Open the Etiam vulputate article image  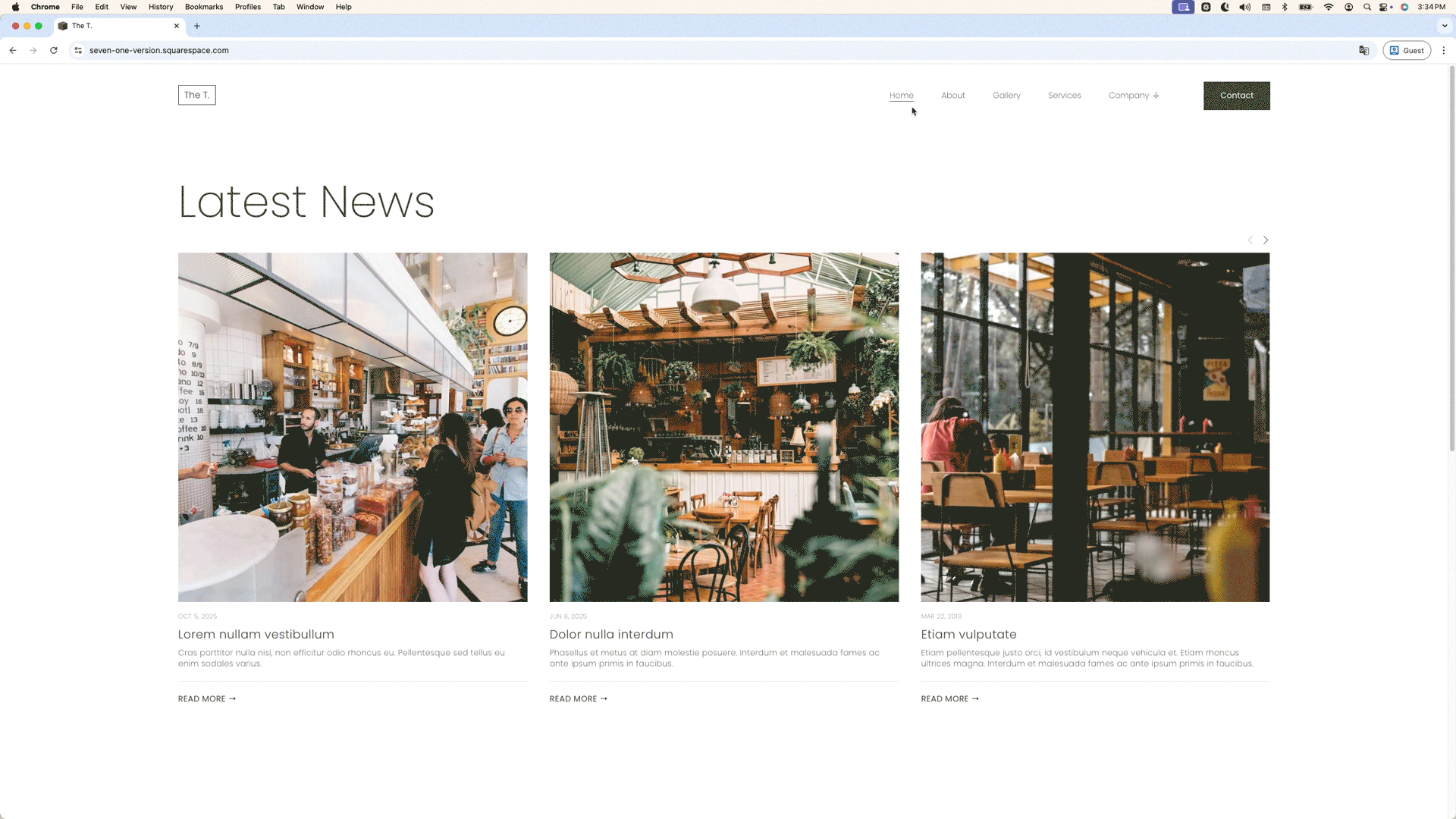[x=1094, y=427]
